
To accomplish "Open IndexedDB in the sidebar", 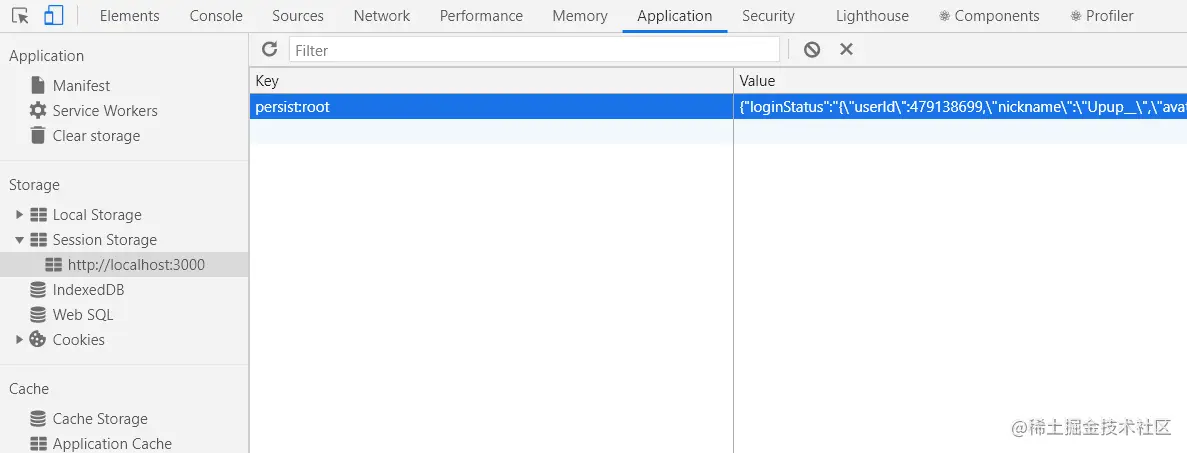I will (x=89, y=290).
